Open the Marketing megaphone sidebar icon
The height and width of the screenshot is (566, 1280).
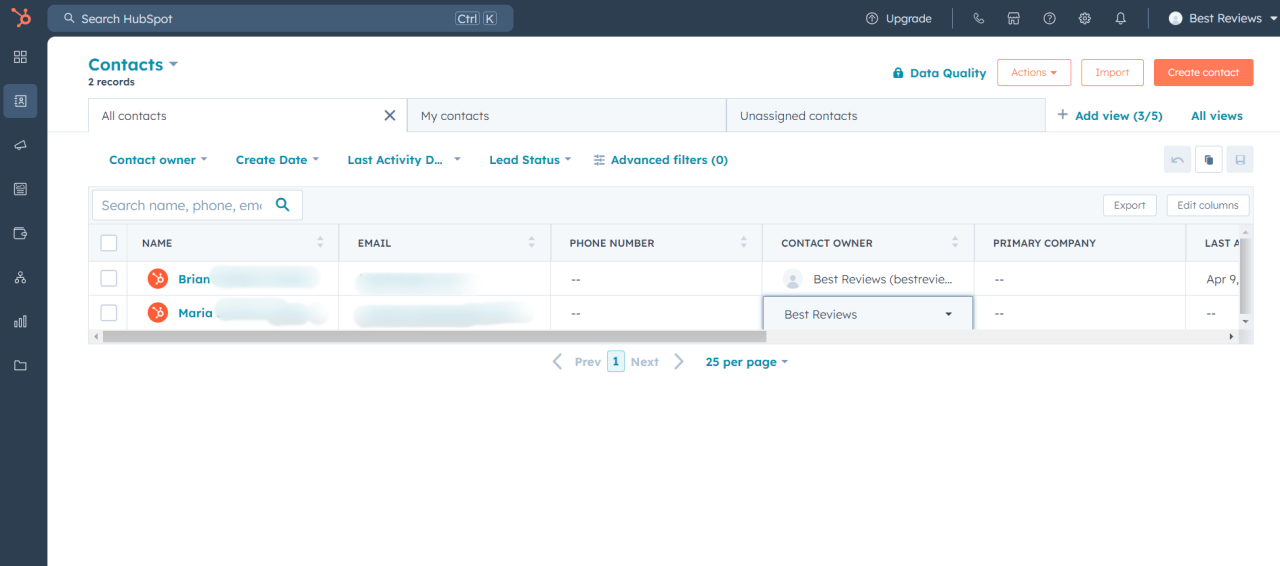[20, 145]
